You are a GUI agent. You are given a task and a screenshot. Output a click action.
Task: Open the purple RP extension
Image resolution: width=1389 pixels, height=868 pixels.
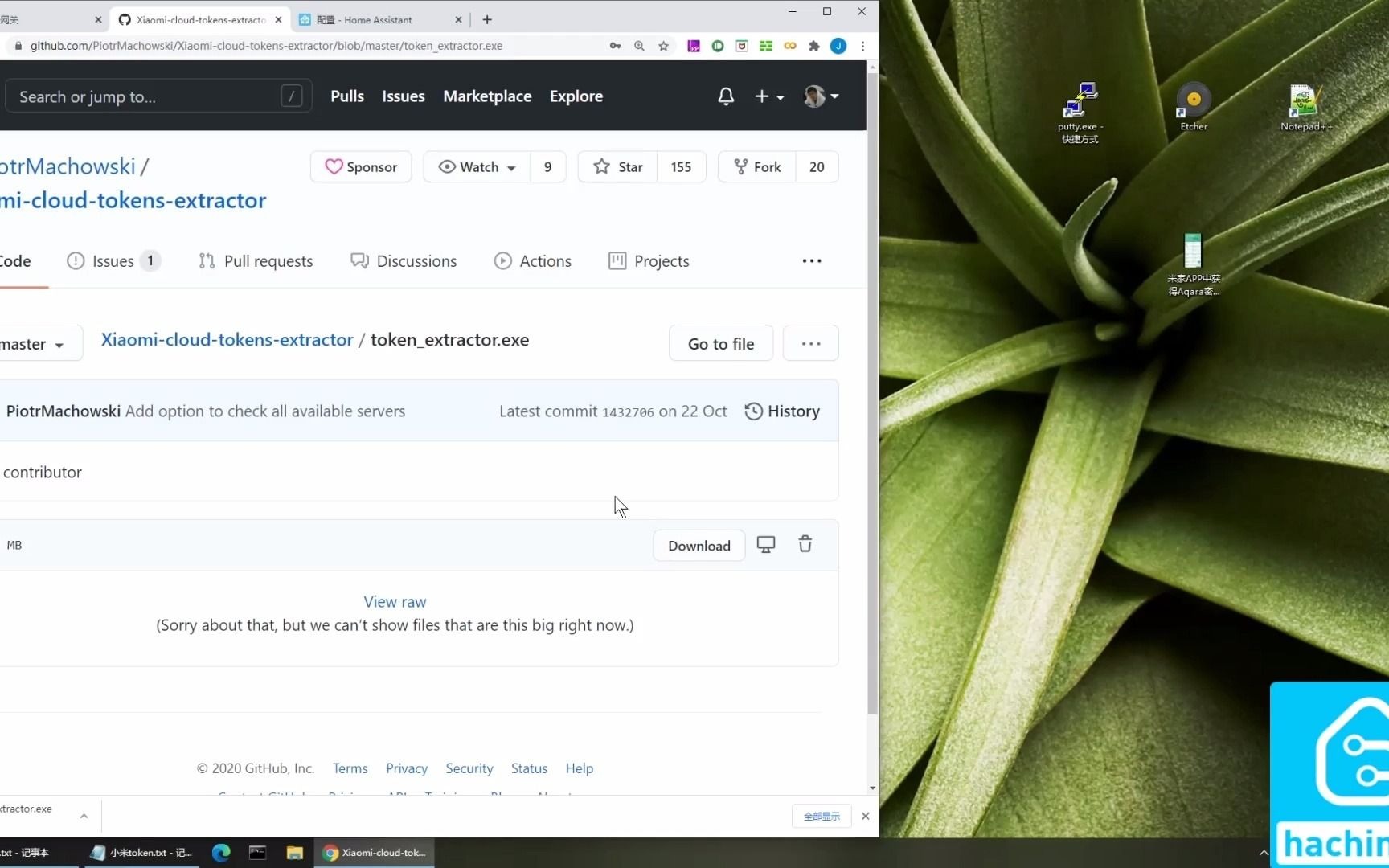(694, 46)
